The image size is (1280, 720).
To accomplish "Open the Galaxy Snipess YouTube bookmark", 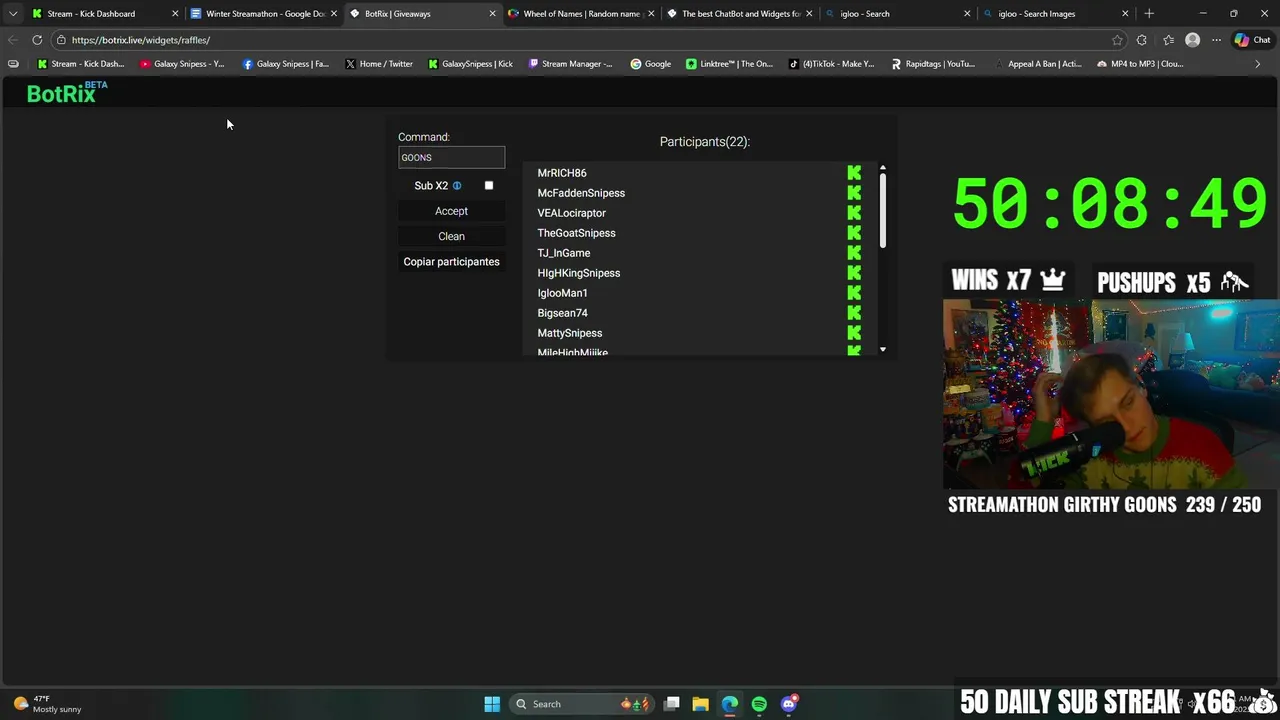I will (x=182, y=64).
